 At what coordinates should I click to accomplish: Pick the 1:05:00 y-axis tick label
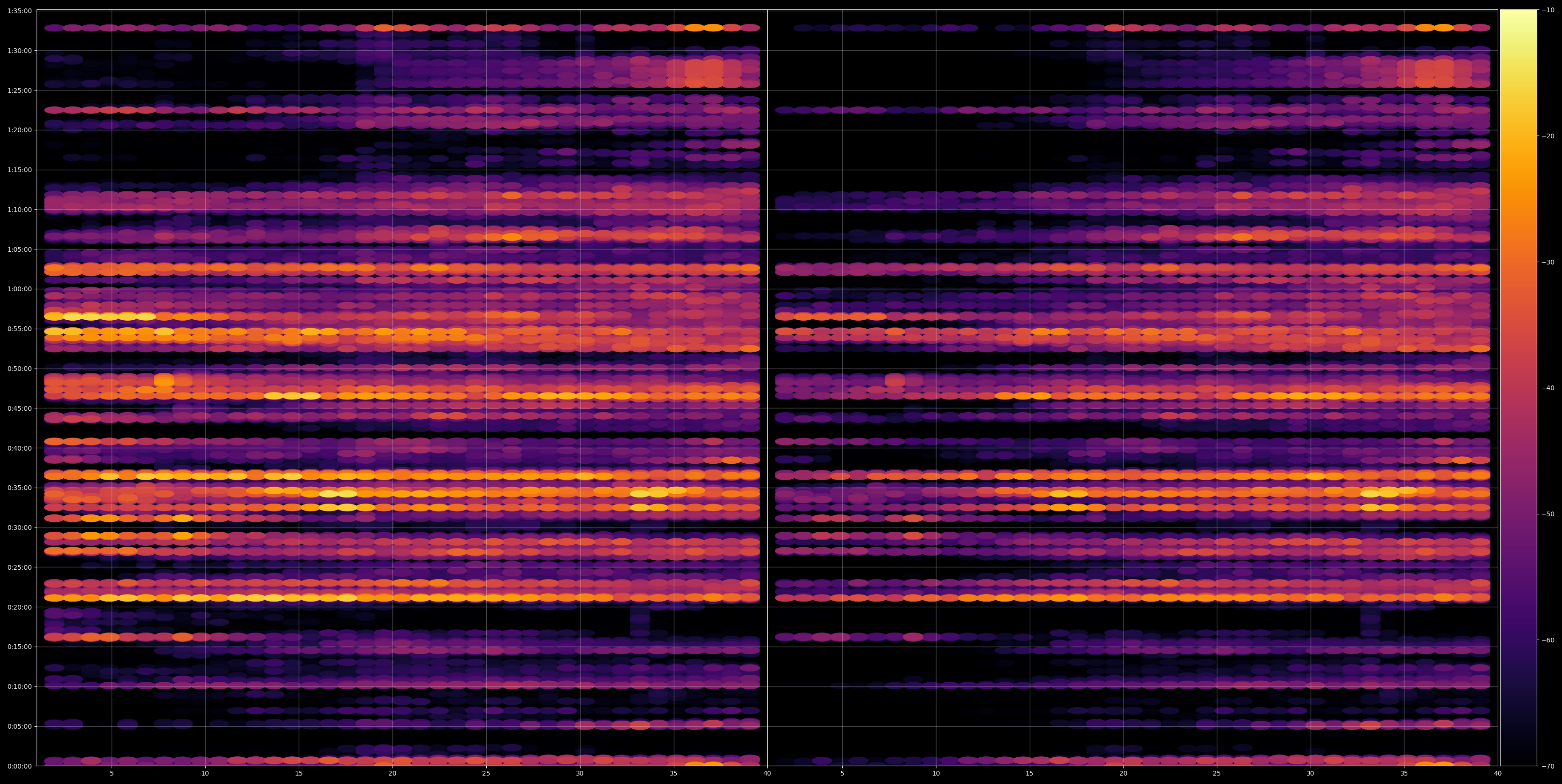(x=20, y=249)
